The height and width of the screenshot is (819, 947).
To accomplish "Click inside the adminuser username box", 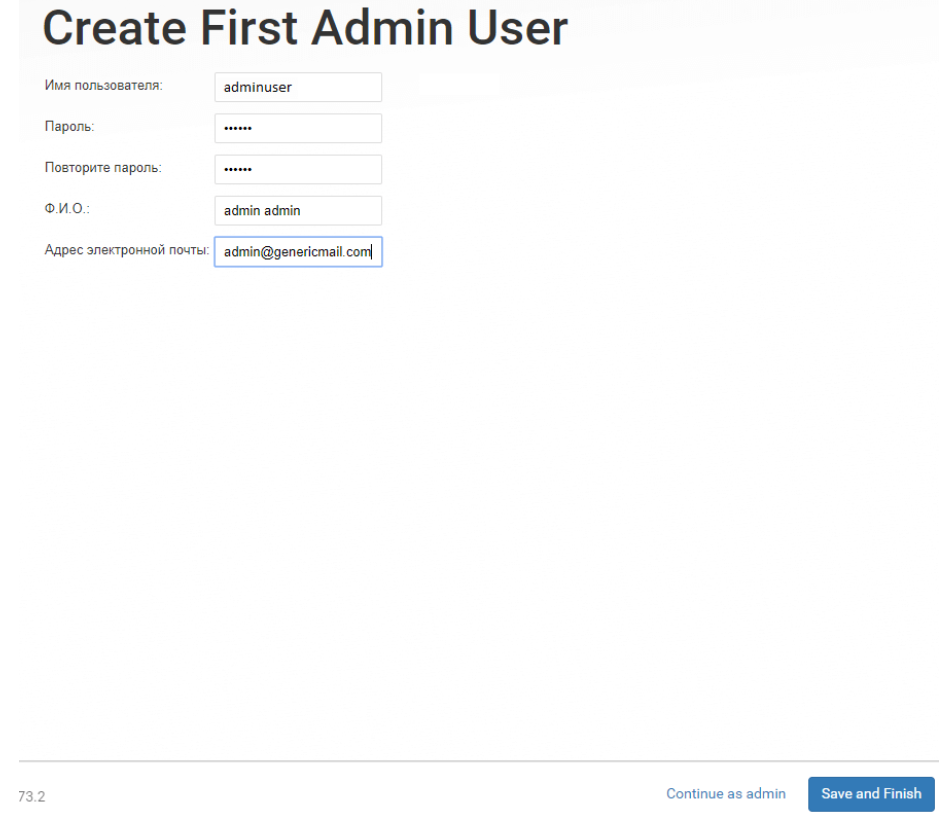I will point(297,87).
